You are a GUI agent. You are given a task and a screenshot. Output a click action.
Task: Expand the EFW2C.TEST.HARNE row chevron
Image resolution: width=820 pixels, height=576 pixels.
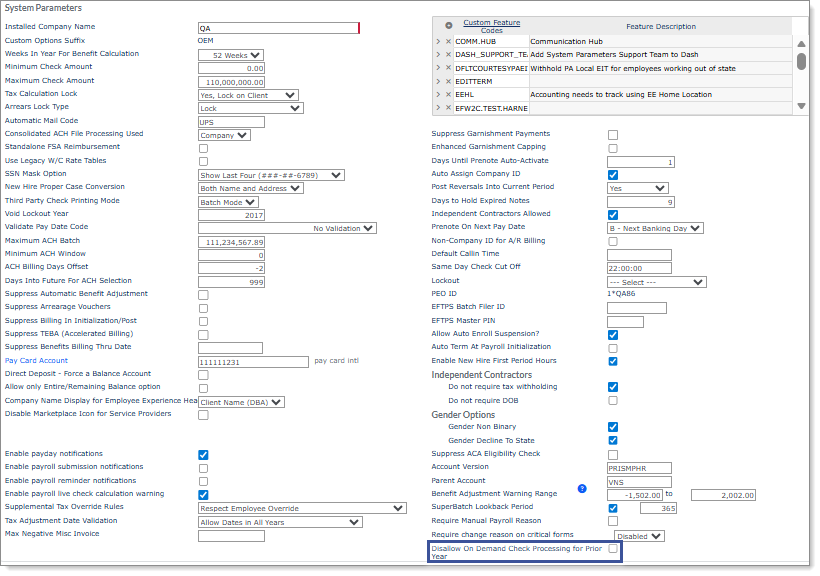coord(438,107)
